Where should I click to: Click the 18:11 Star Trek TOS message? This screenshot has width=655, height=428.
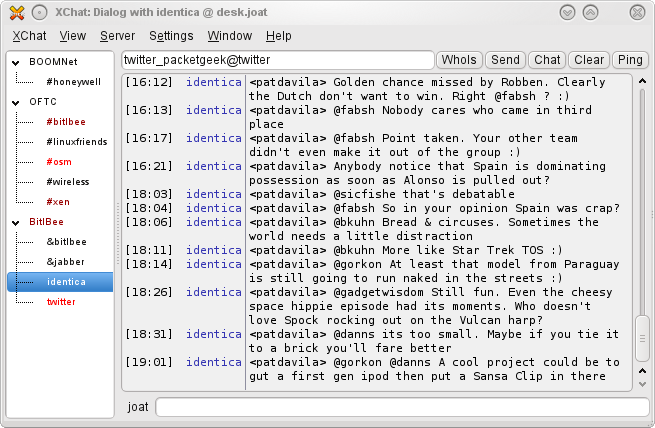tap(406, 250)
